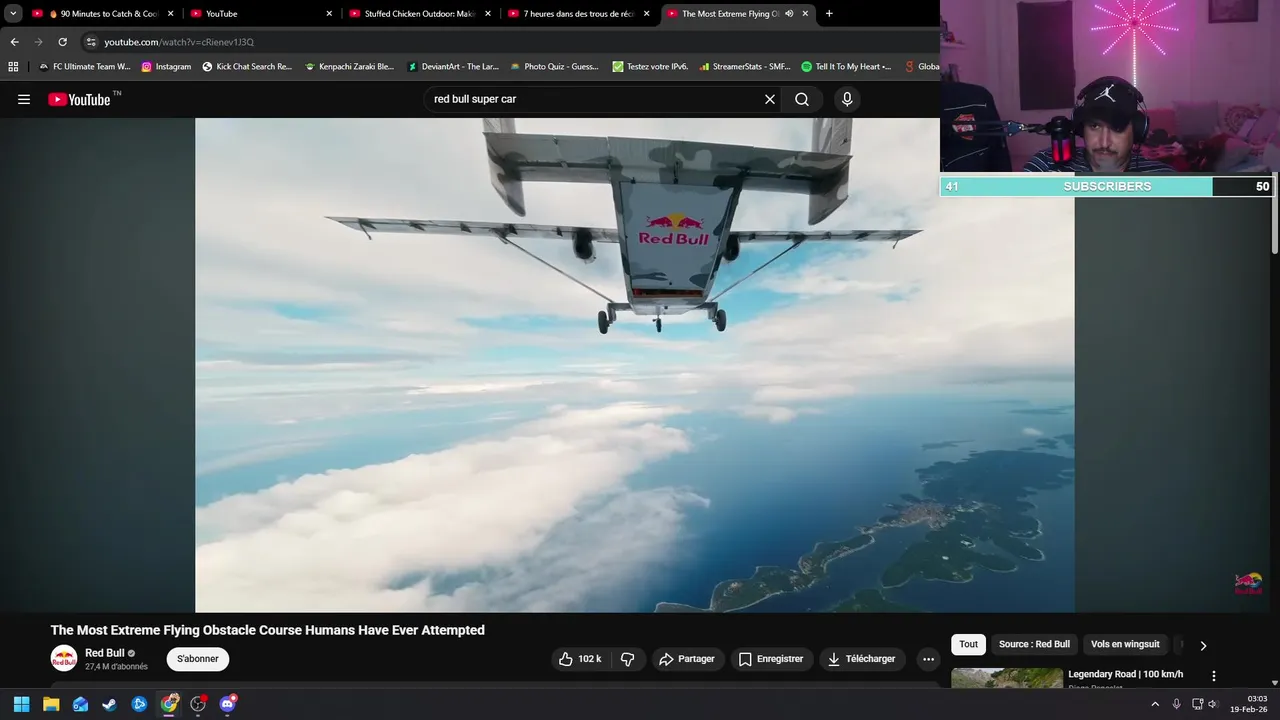Screen dimensions: 1280x720
Task: Save the video with Enregistrer
Action: pos(771,659)
